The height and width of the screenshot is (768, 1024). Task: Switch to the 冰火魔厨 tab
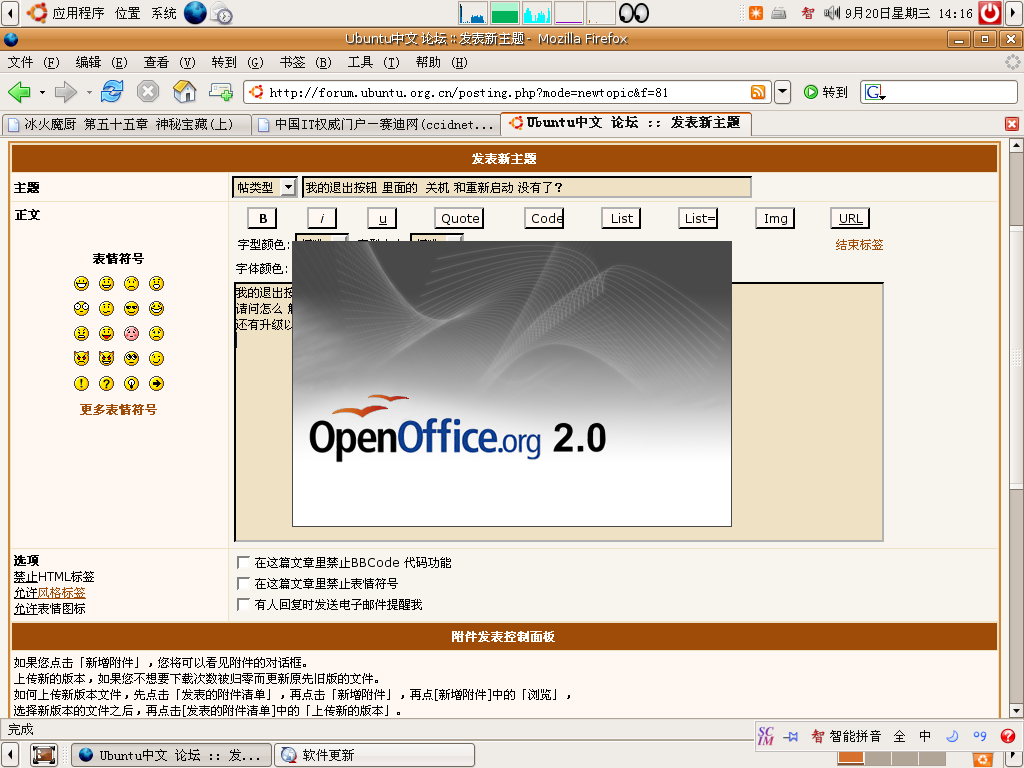coord(127,124)
